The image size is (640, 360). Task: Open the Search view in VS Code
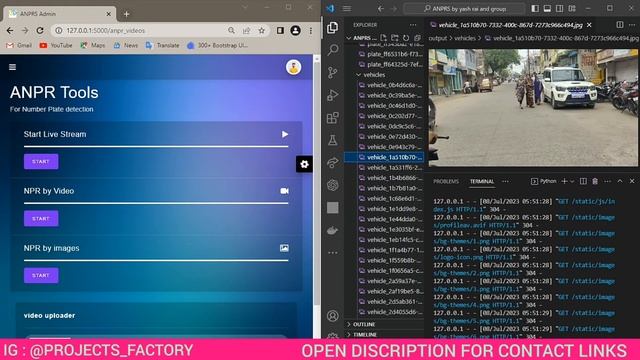(333, 50)
